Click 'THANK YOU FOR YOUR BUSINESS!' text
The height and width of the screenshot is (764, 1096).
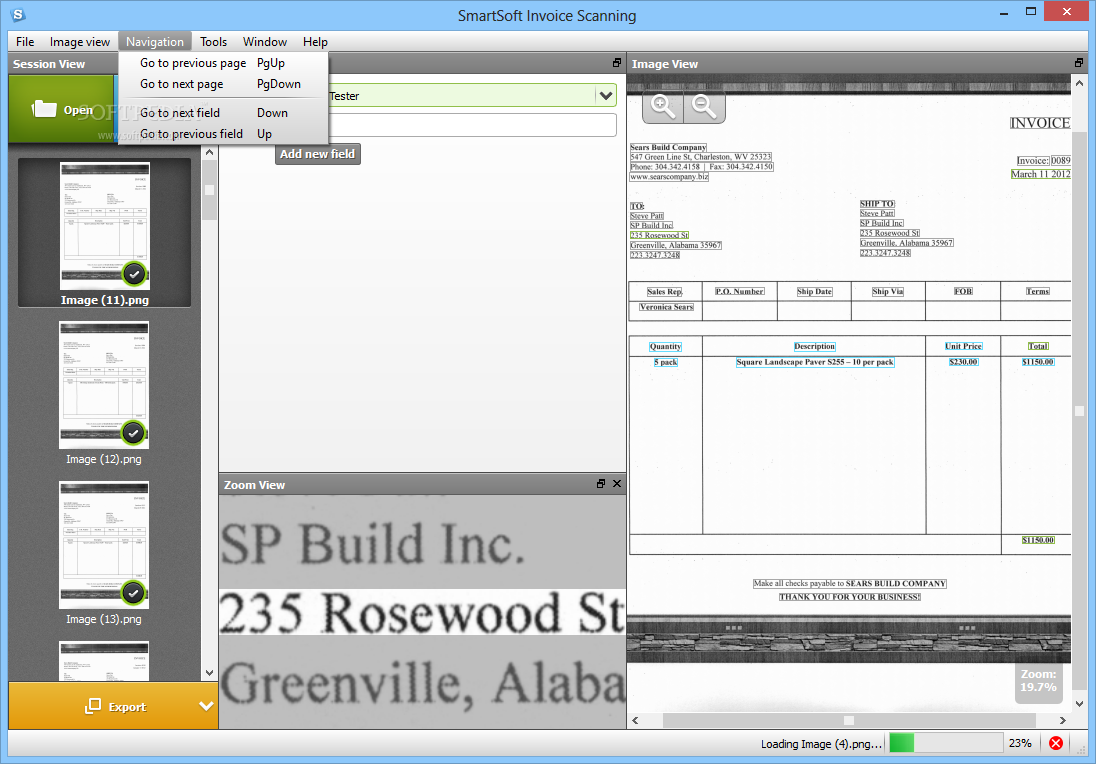click(849, 597)
